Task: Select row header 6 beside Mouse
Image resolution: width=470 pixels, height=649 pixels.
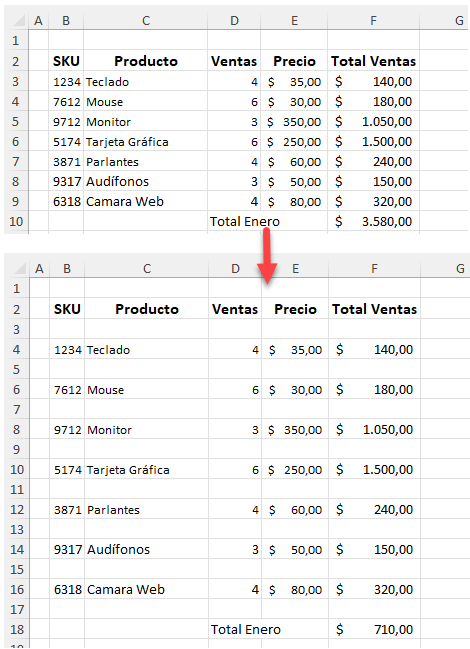Action: tap(17, 389)
